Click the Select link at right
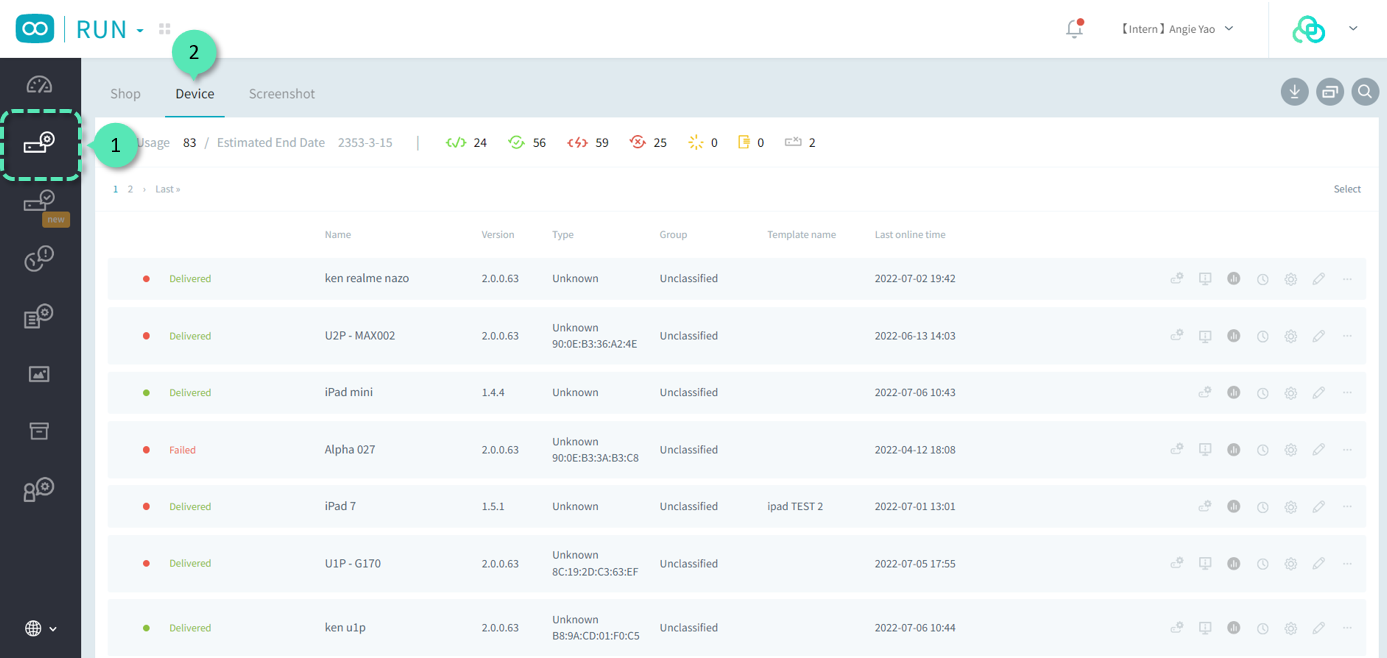The width and height of the screenshot is (1387, 658). 1347,189
